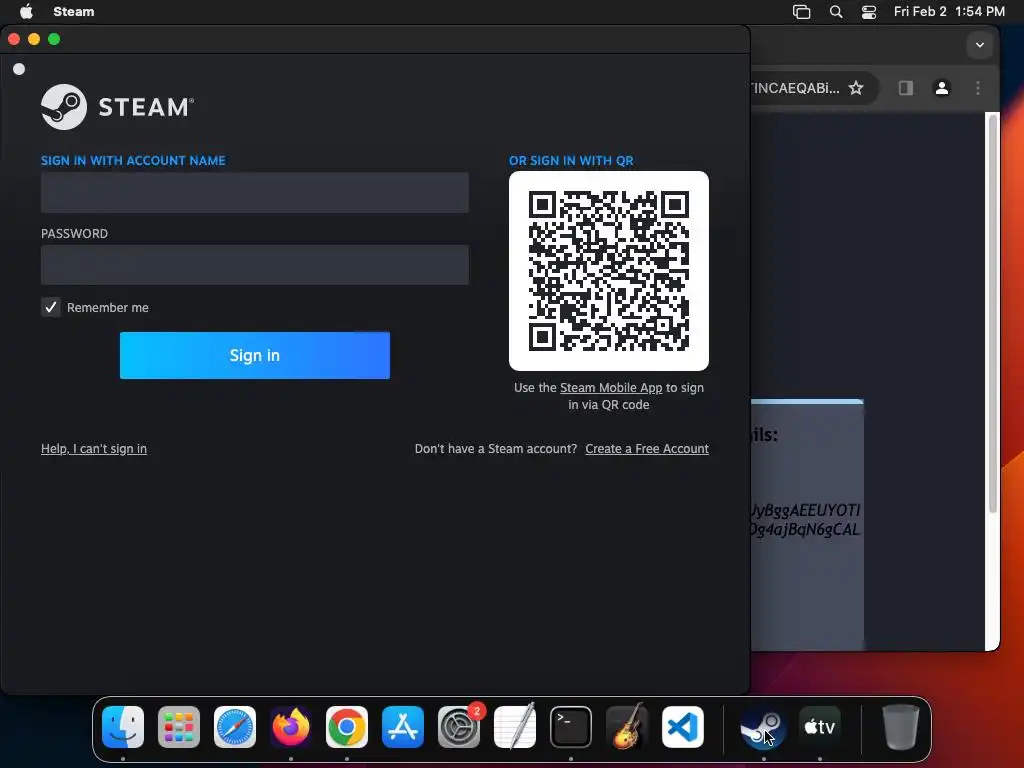Bookmark this page with Chrome's star icon
Image resolution: width=1024 pixels, height=768 pixels.
coord(856,88)
